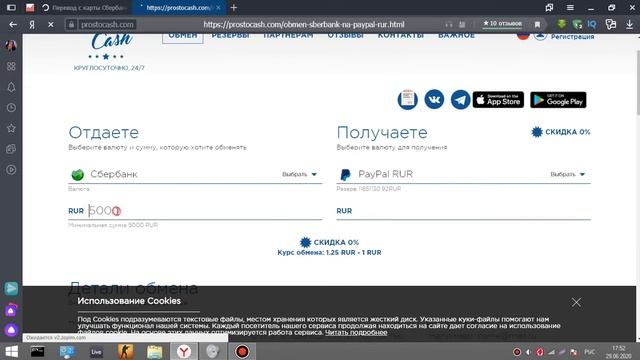Open the ПАРТНЕРАМ menu item
Viewport: 640px width, 360px height.
point(288,36)
